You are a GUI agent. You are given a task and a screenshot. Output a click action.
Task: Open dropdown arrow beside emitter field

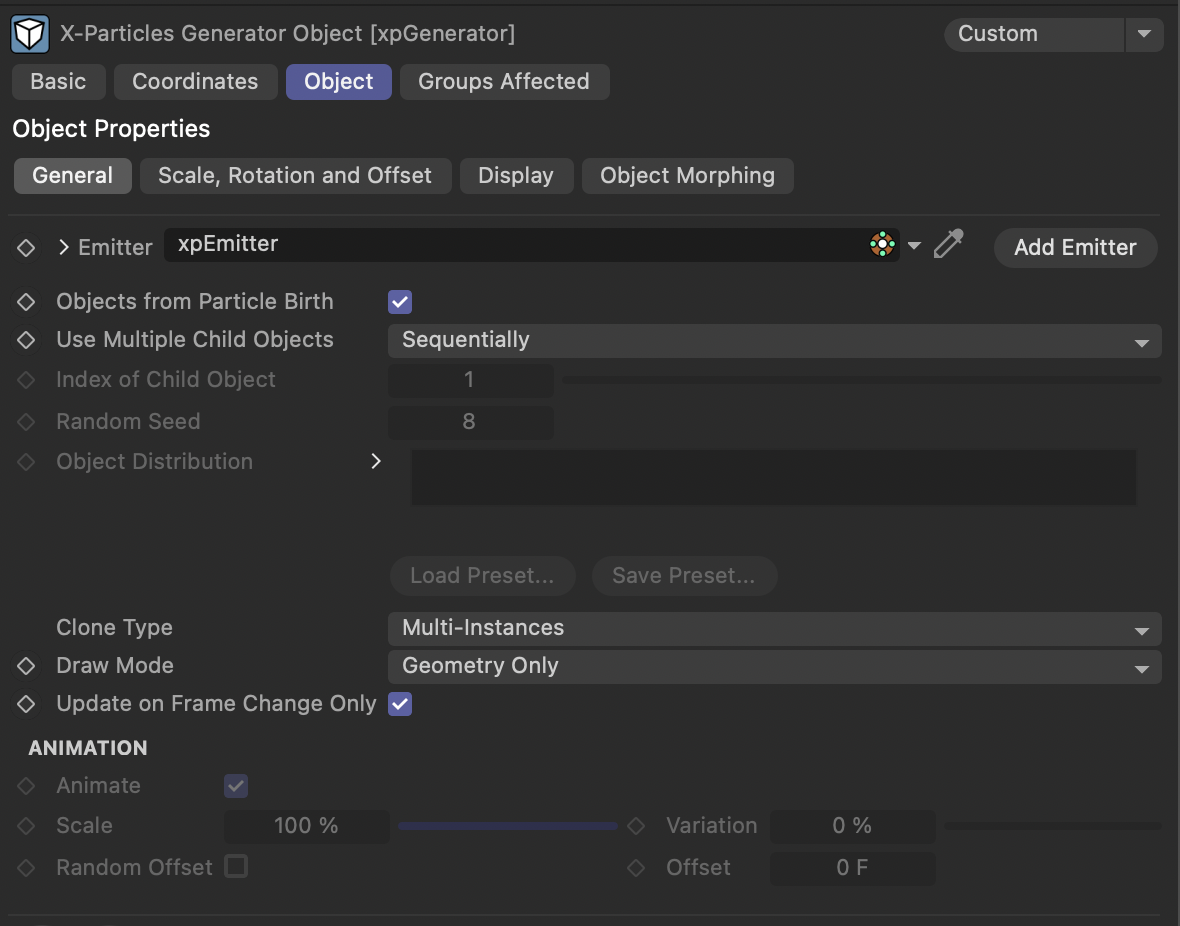coord(914,245)
